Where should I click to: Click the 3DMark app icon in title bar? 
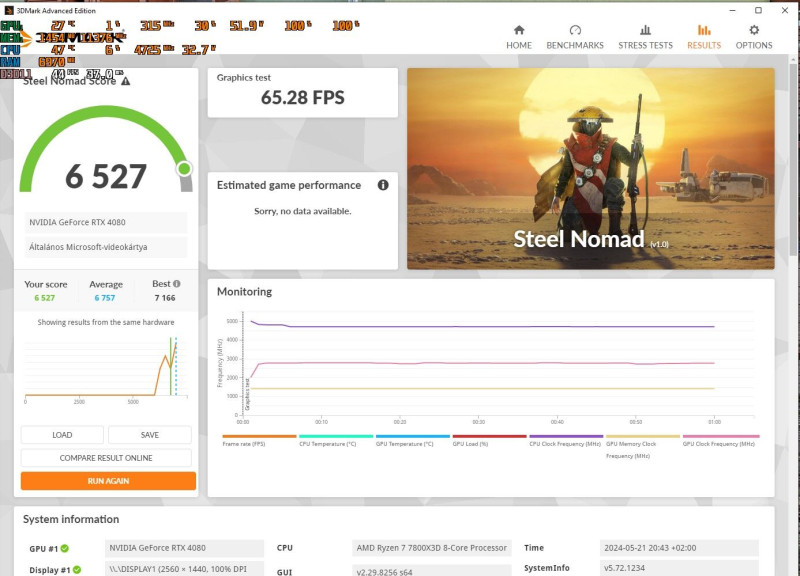(x=9, y=10)
